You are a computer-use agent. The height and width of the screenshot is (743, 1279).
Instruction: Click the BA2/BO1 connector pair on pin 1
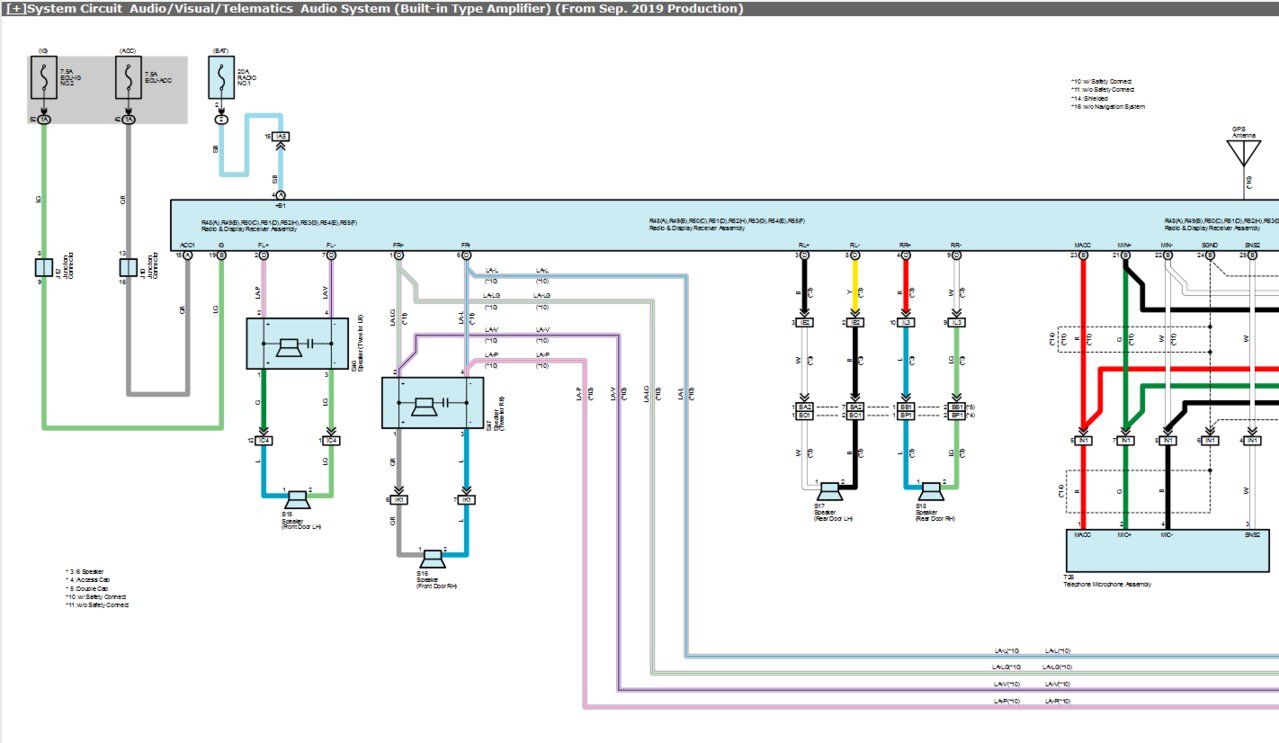pos(806,411)
